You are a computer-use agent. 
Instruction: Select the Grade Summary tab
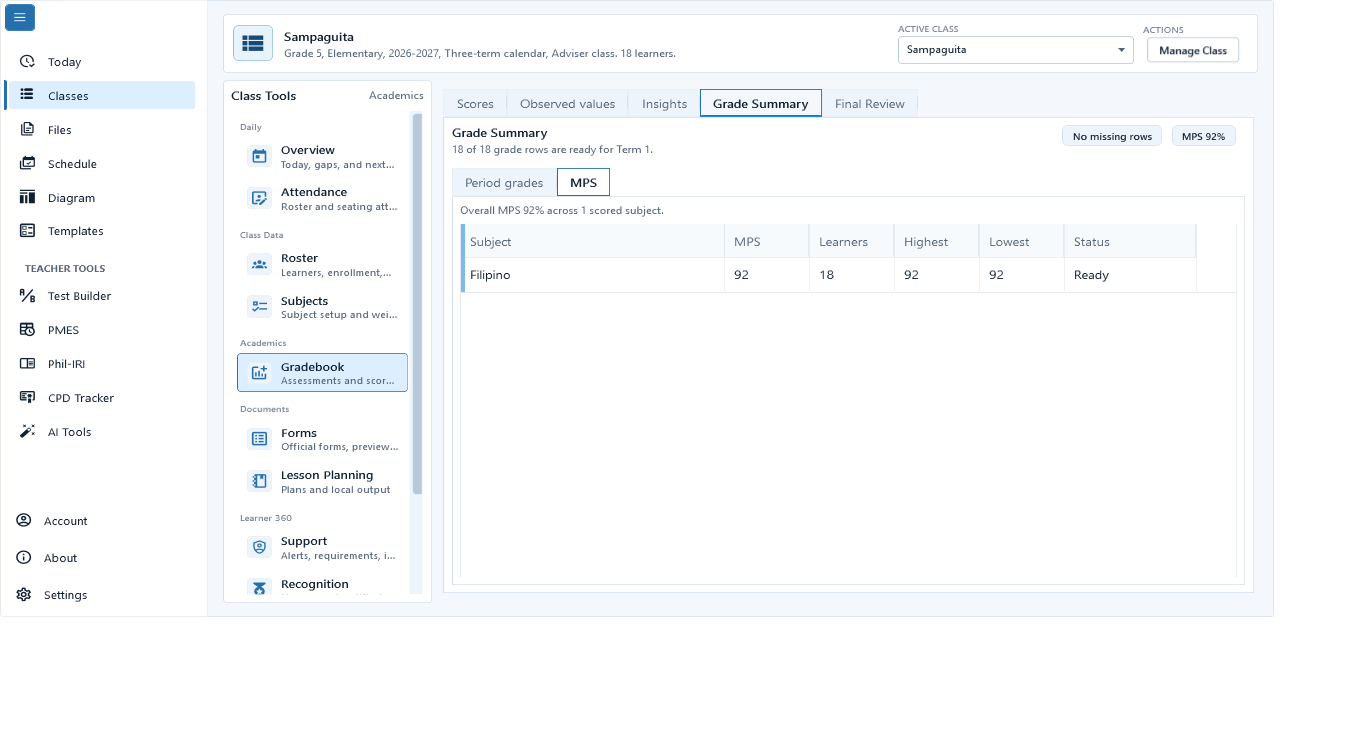click(x=760, y=103)
